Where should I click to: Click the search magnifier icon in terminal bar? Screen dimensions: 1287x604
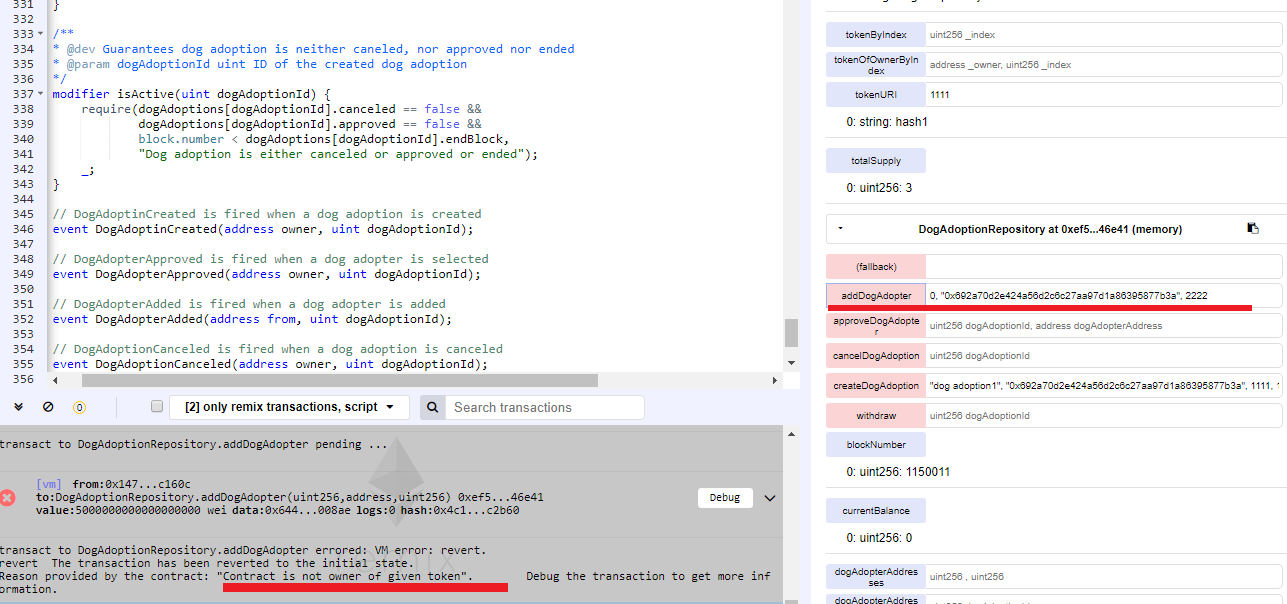(432, 407)
